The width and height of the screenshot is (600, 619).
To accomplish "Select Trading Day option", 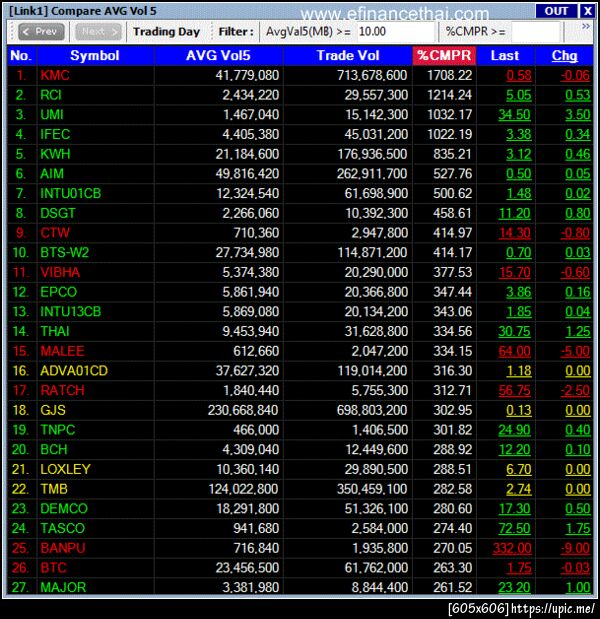I will (x=167, y=32).
